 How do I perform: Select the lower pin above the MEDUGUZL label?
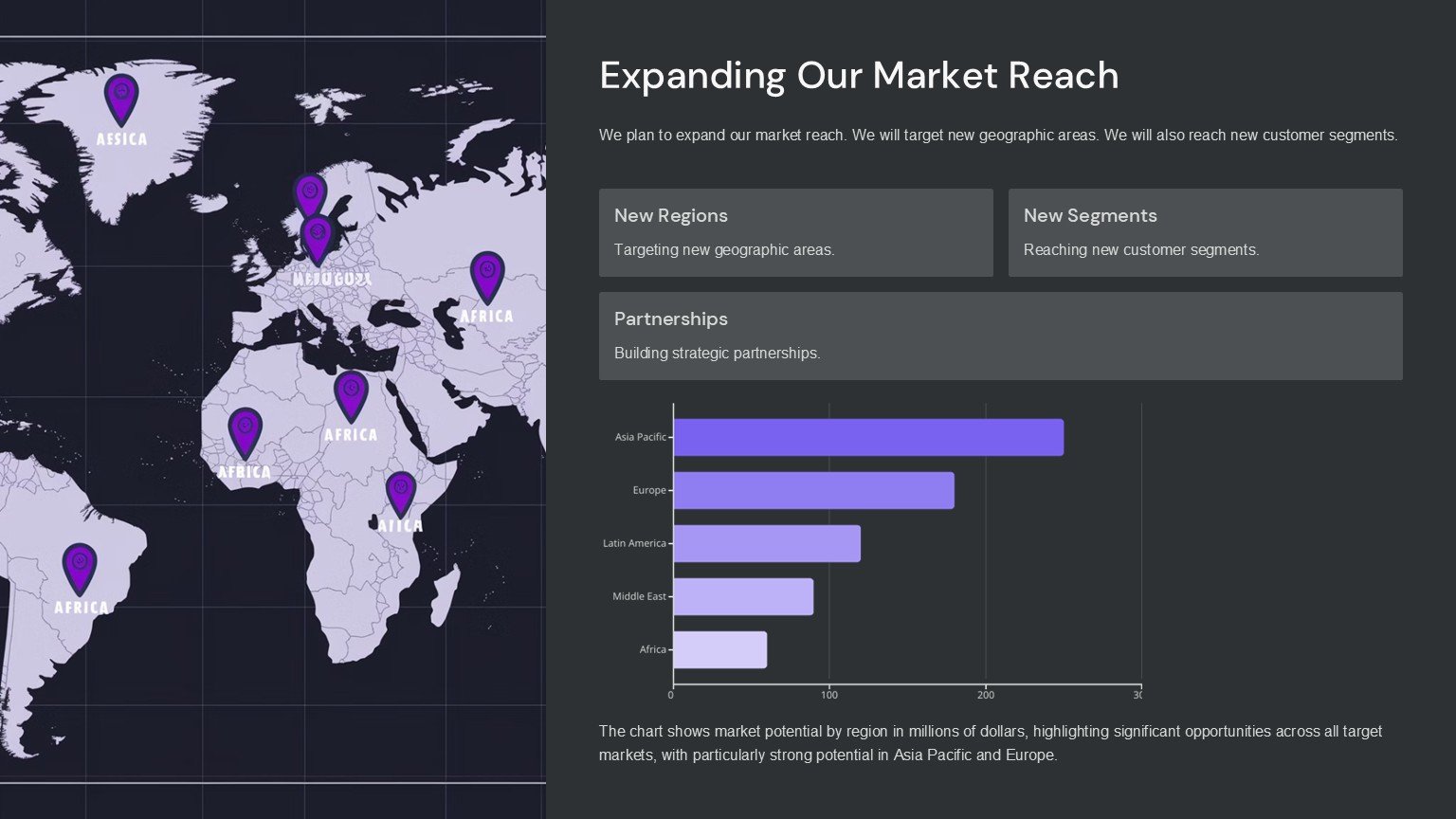pos(318,238)
